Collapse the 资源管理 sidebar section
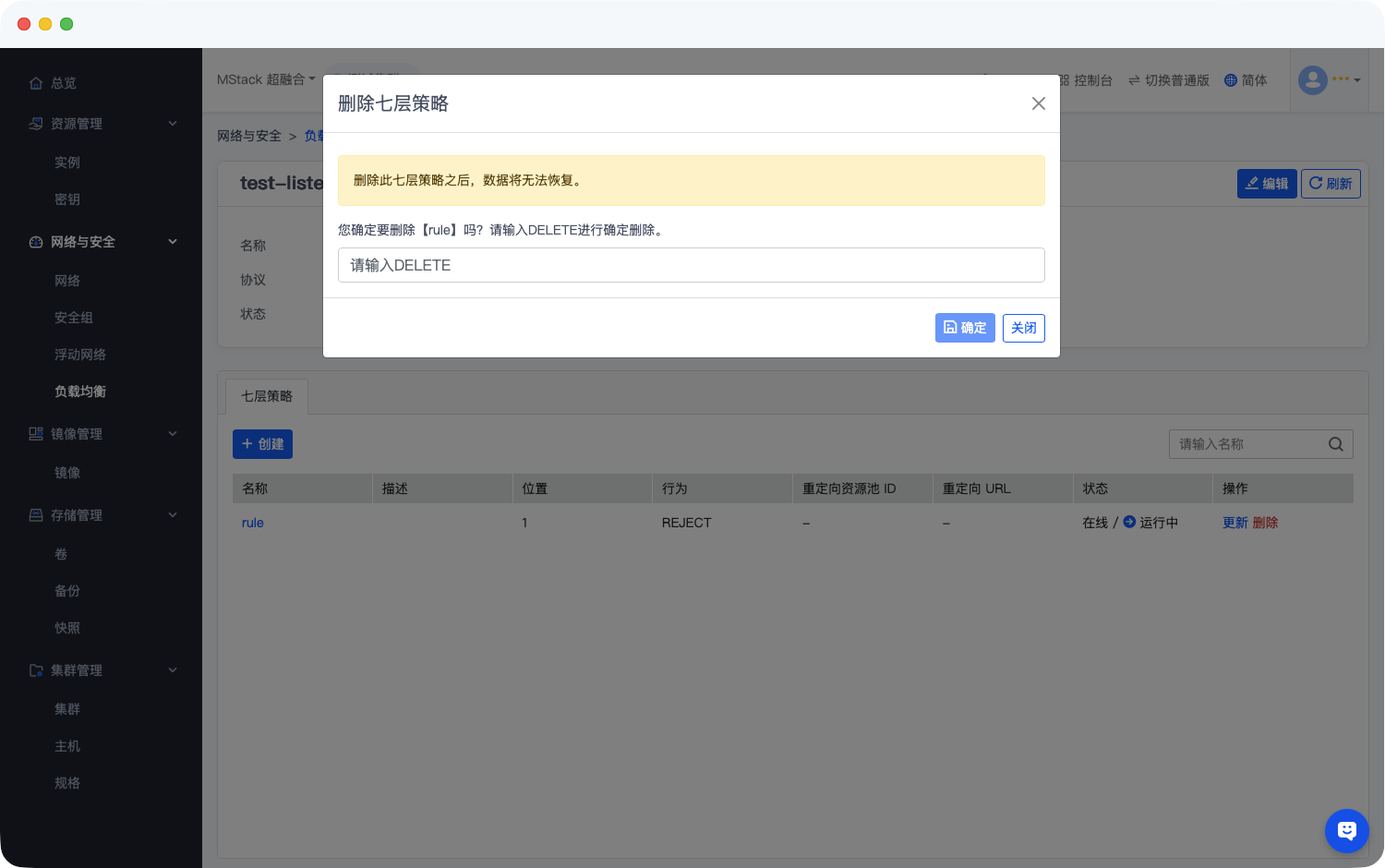 pos(172,124)
